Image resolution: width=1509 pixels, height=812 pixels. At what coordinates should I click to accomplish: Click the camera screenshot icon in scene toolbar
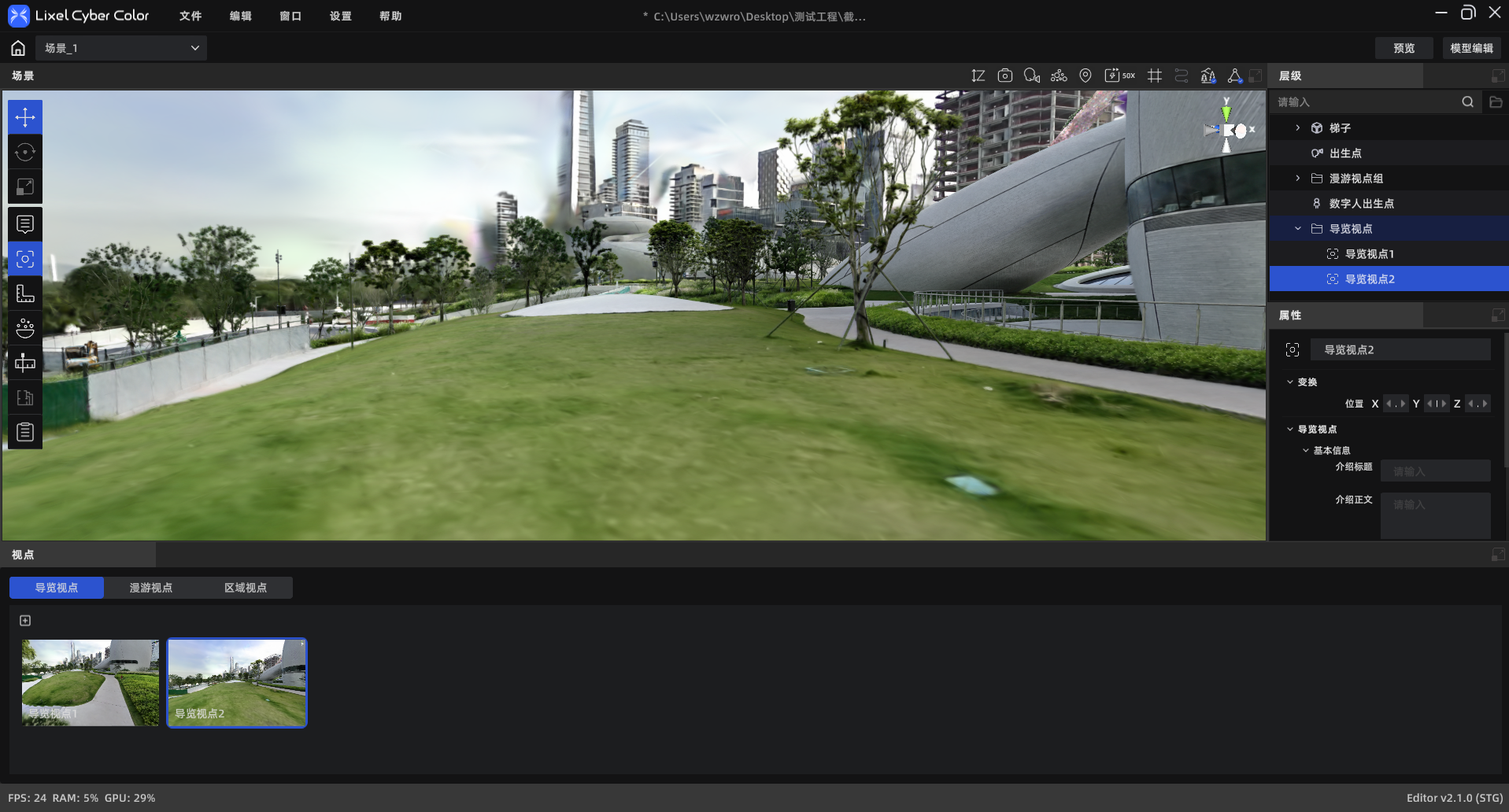pyautogui.click(x=1004, y=76)
